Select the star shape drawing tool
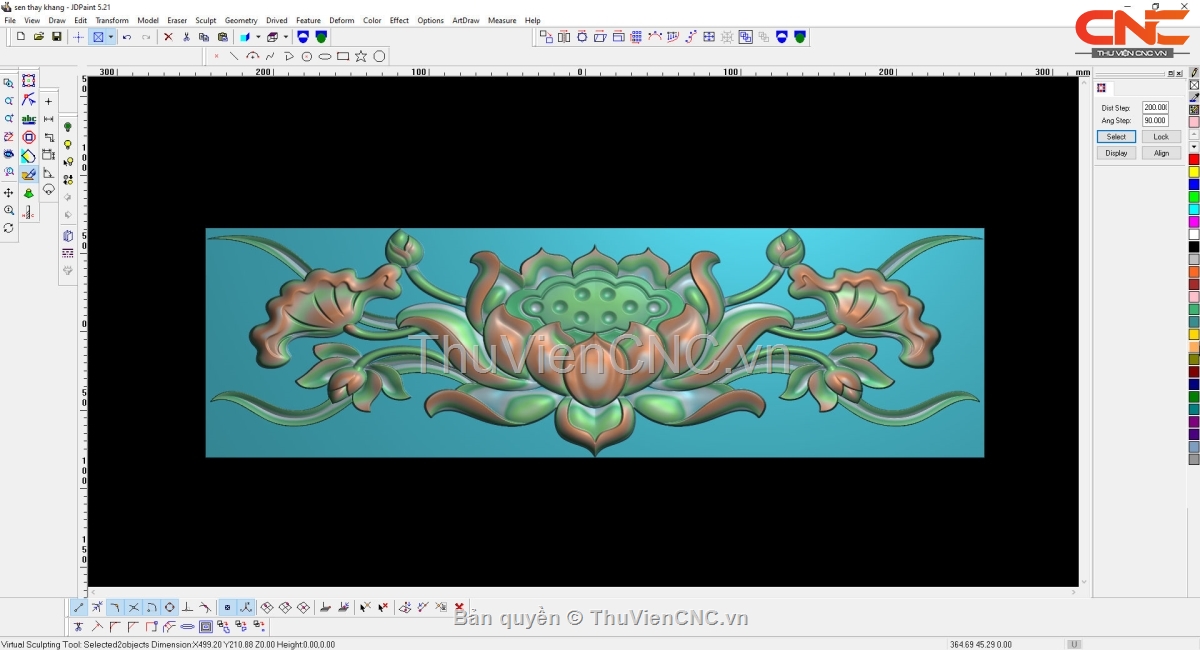Viewport: 1200px width, 650px height. point(361,56)
